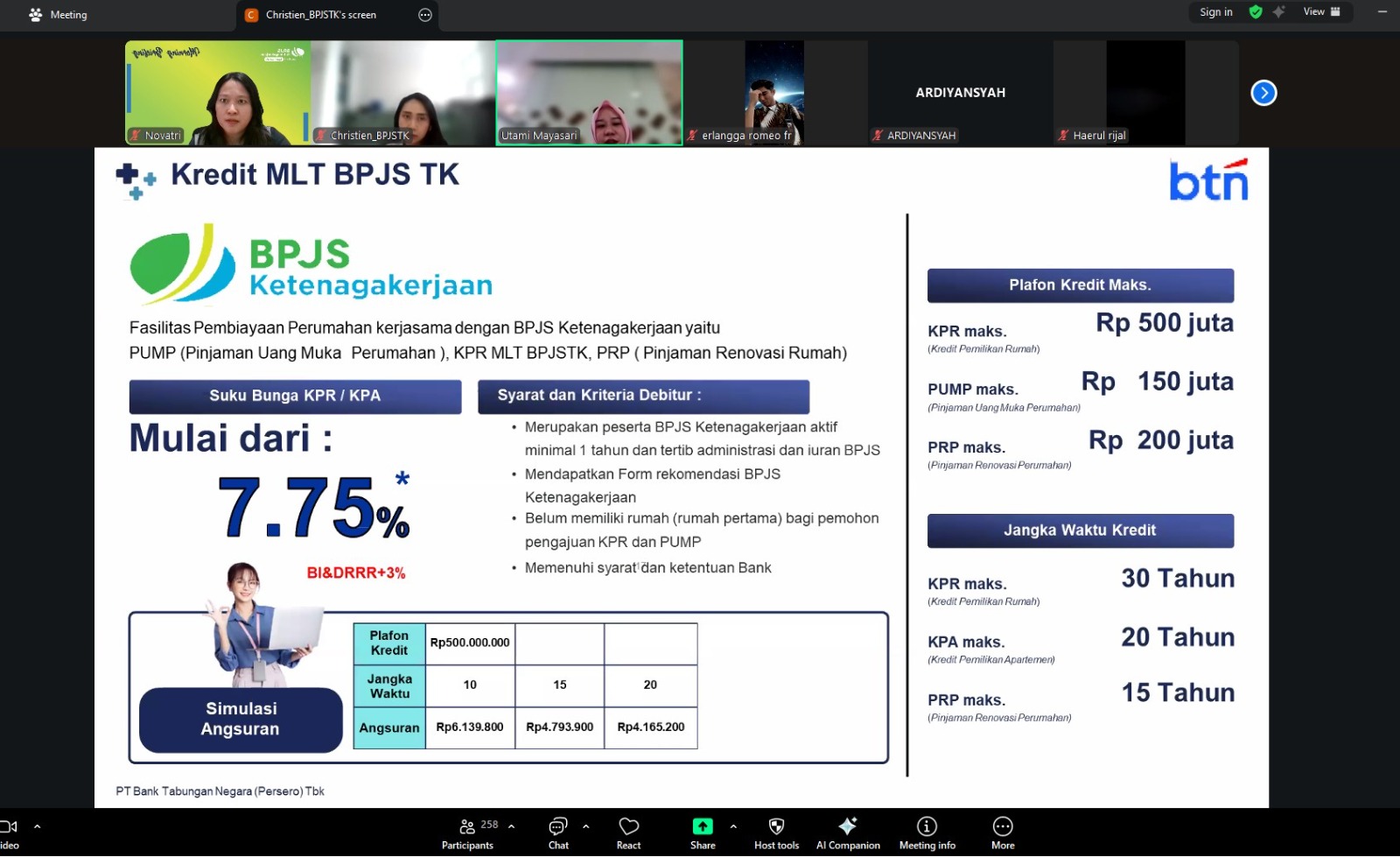This screenshot has width=1400, height=857.
Task: Expand video options arrow
Action: [37, 825]
